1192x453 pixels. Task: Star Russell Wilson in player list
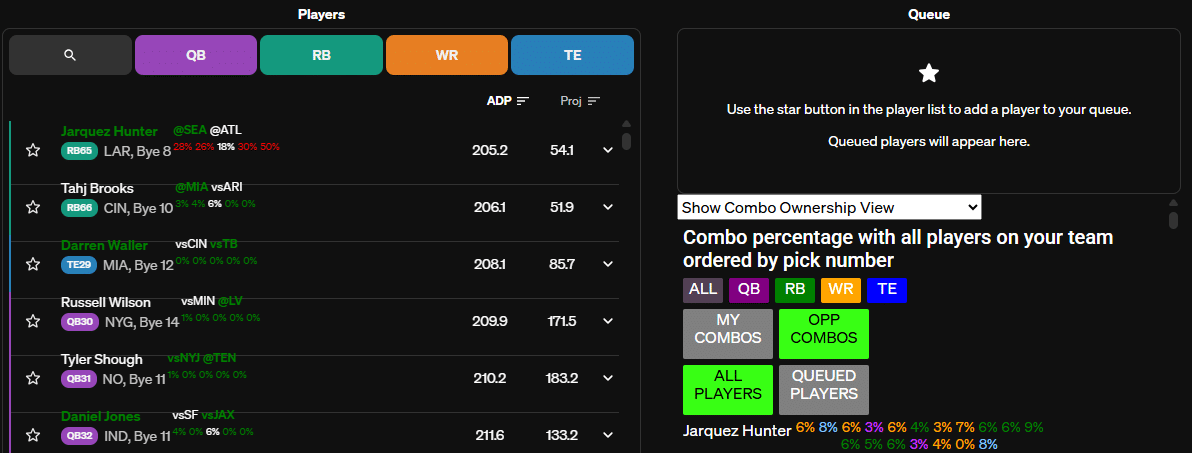pos(33,321)
